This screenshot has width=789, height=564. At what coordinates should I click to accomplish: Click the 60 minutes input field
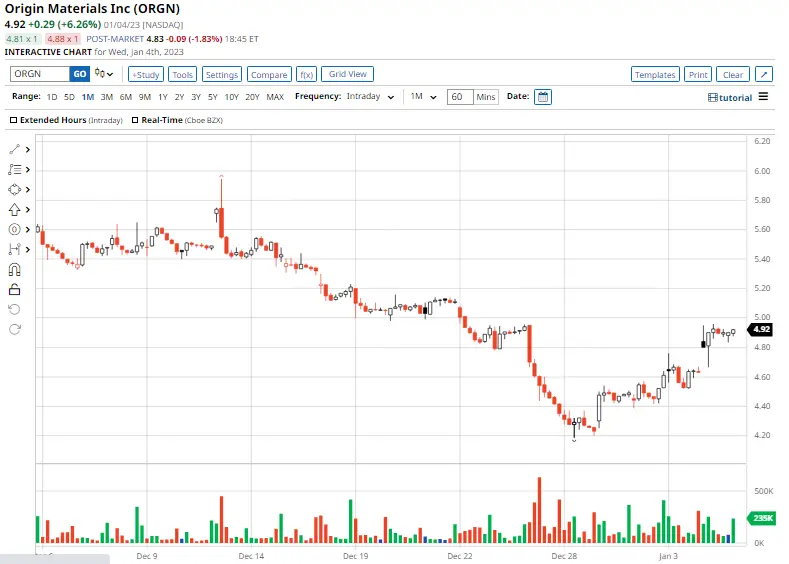tap(460, 97)
